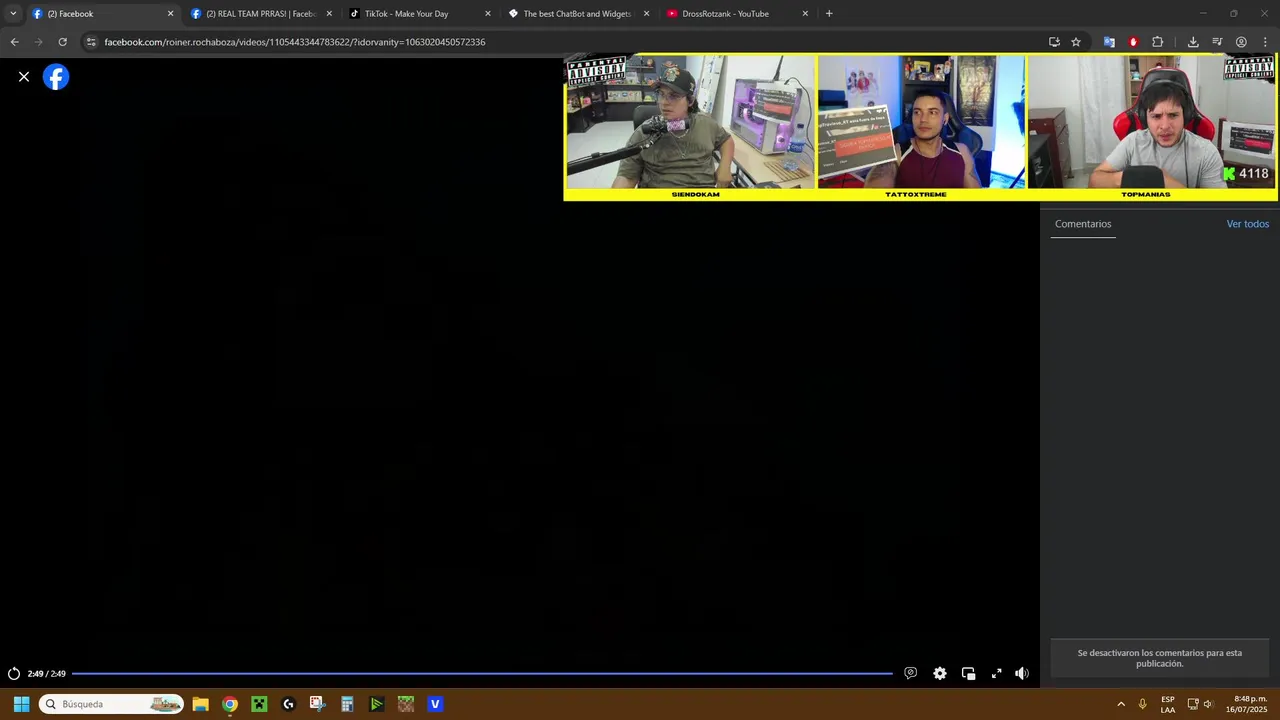Open the video settings gear

tap(940, 674)
